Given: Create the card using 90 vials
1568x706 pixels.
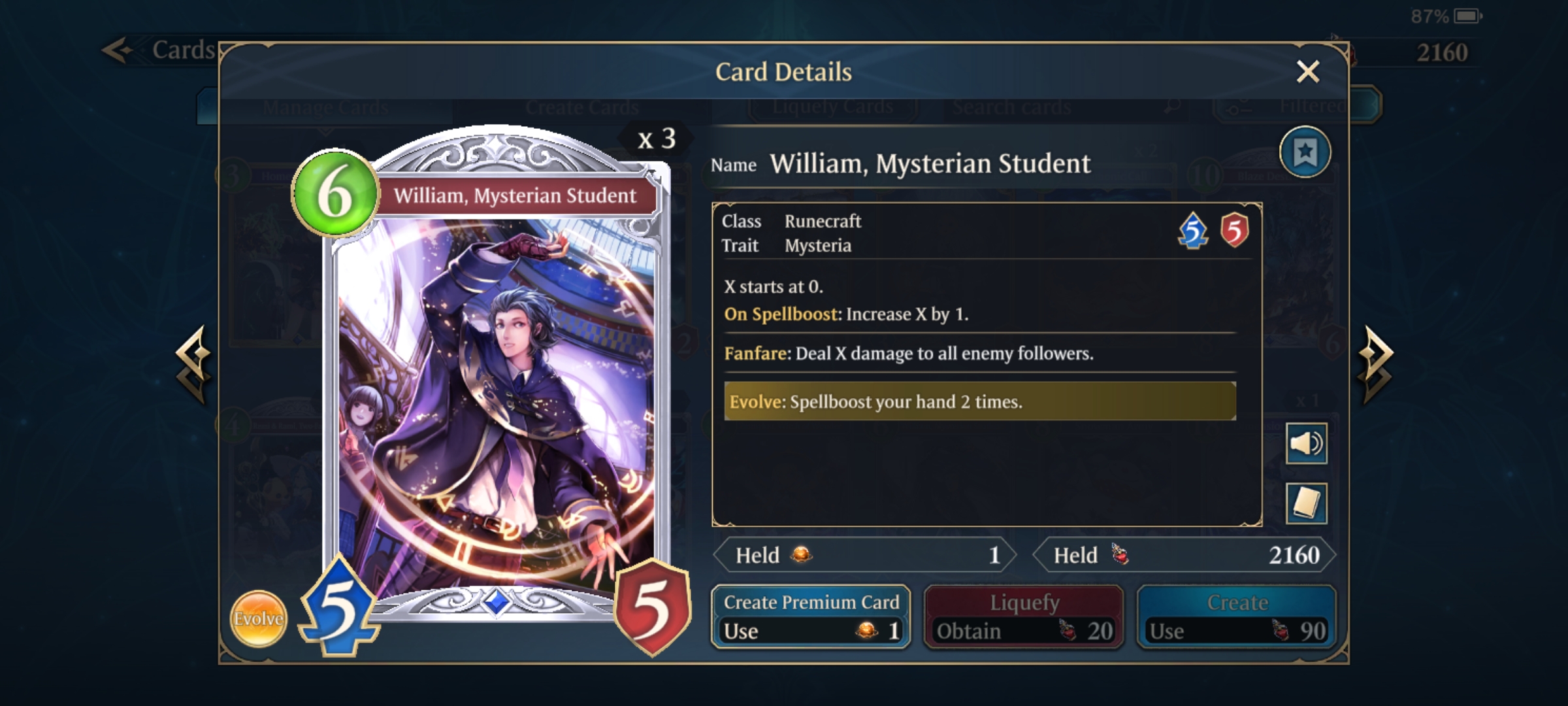Looking at the screenshot, I should 1237,616.
